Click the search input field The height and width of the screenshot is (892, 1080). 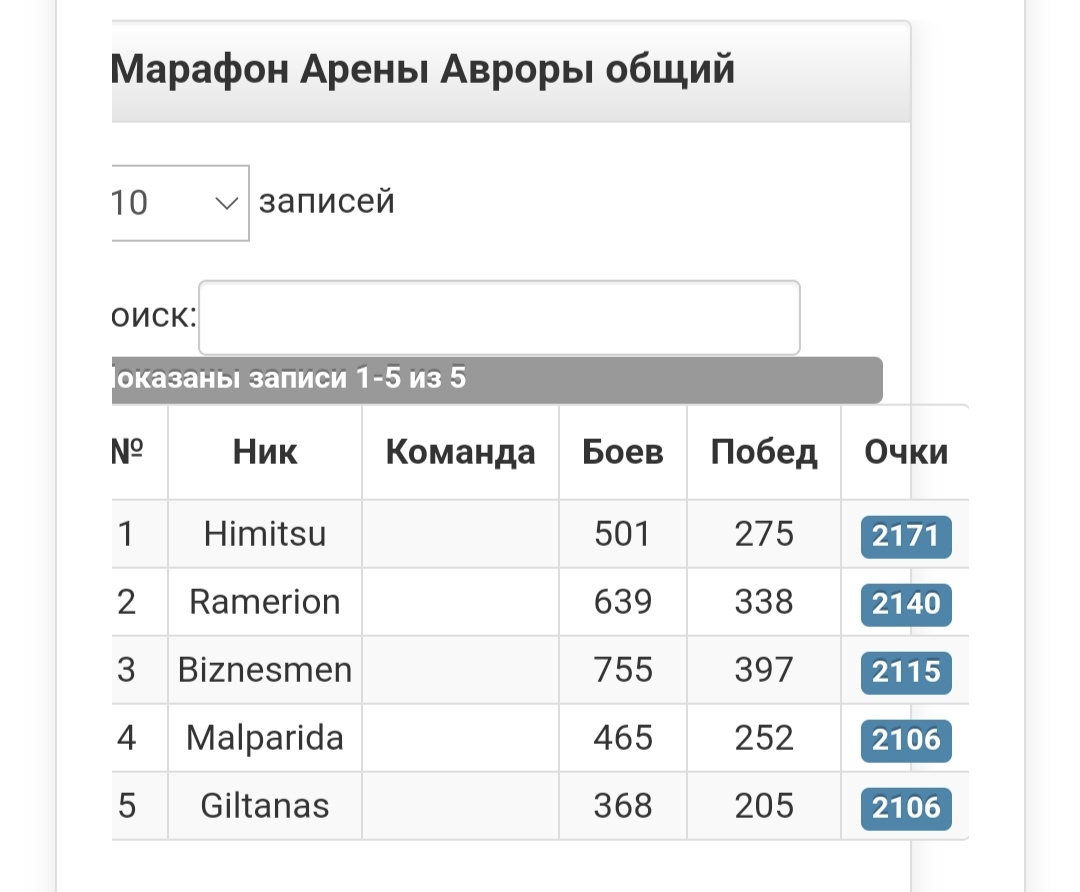click(x=499, y=318)
